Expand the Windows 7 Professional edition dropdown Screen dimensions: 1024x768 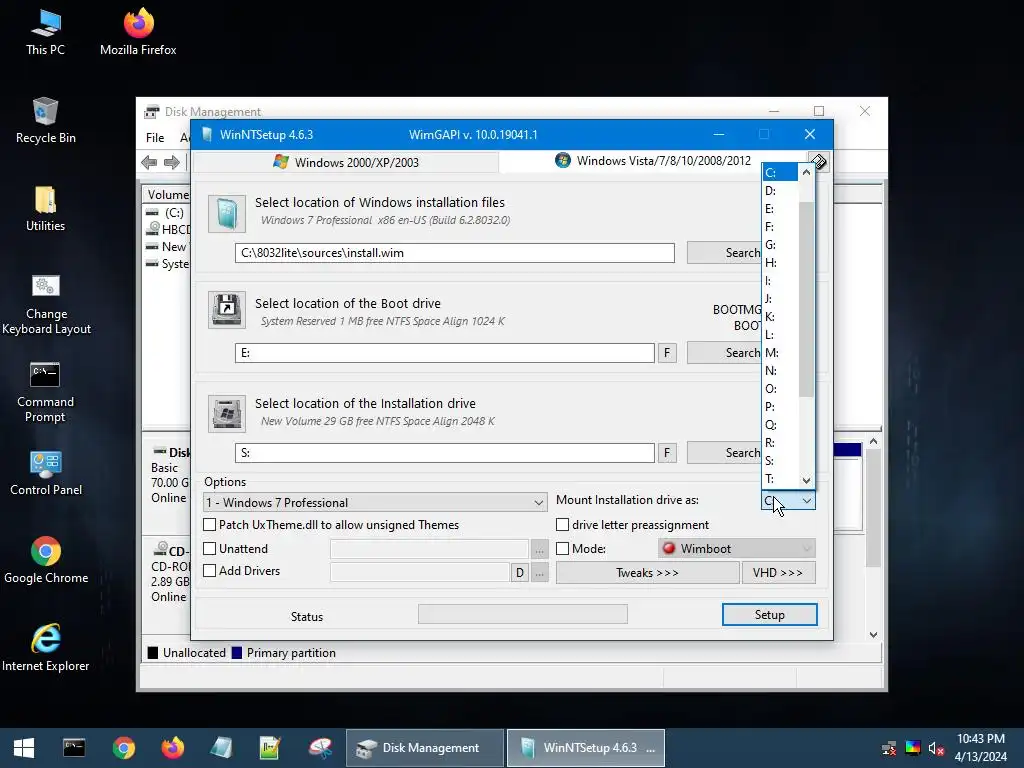click(x=375, y=502)
